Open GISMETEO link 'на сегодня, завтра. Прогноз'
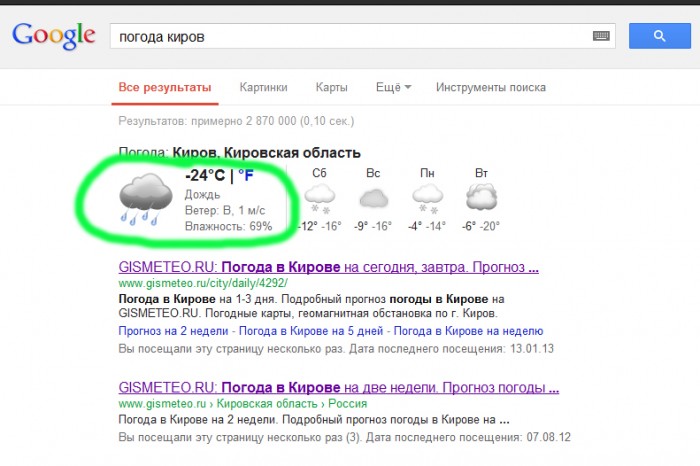Image resolution: width=700 pixels, height=466 pixels. [329, 267]
